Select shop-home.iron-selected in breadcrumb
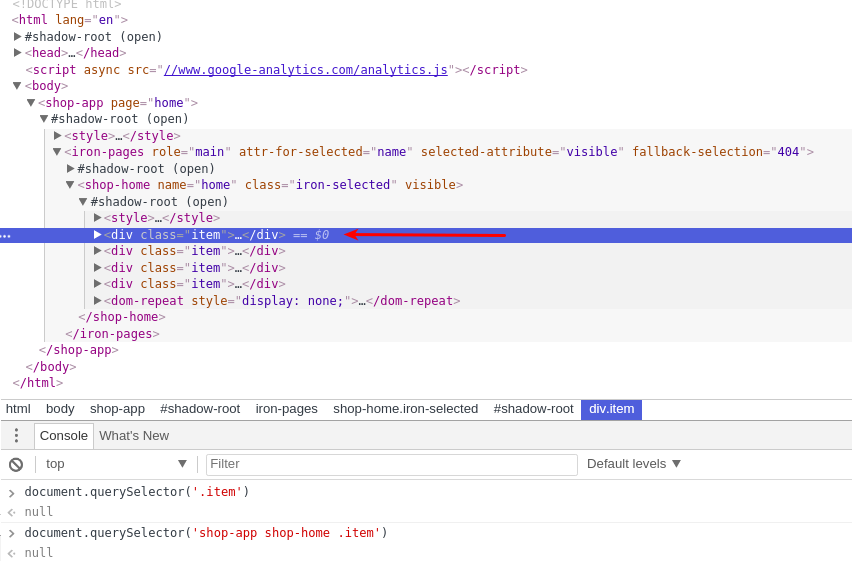This screenshot has width=852, height=561. (405, 409)
